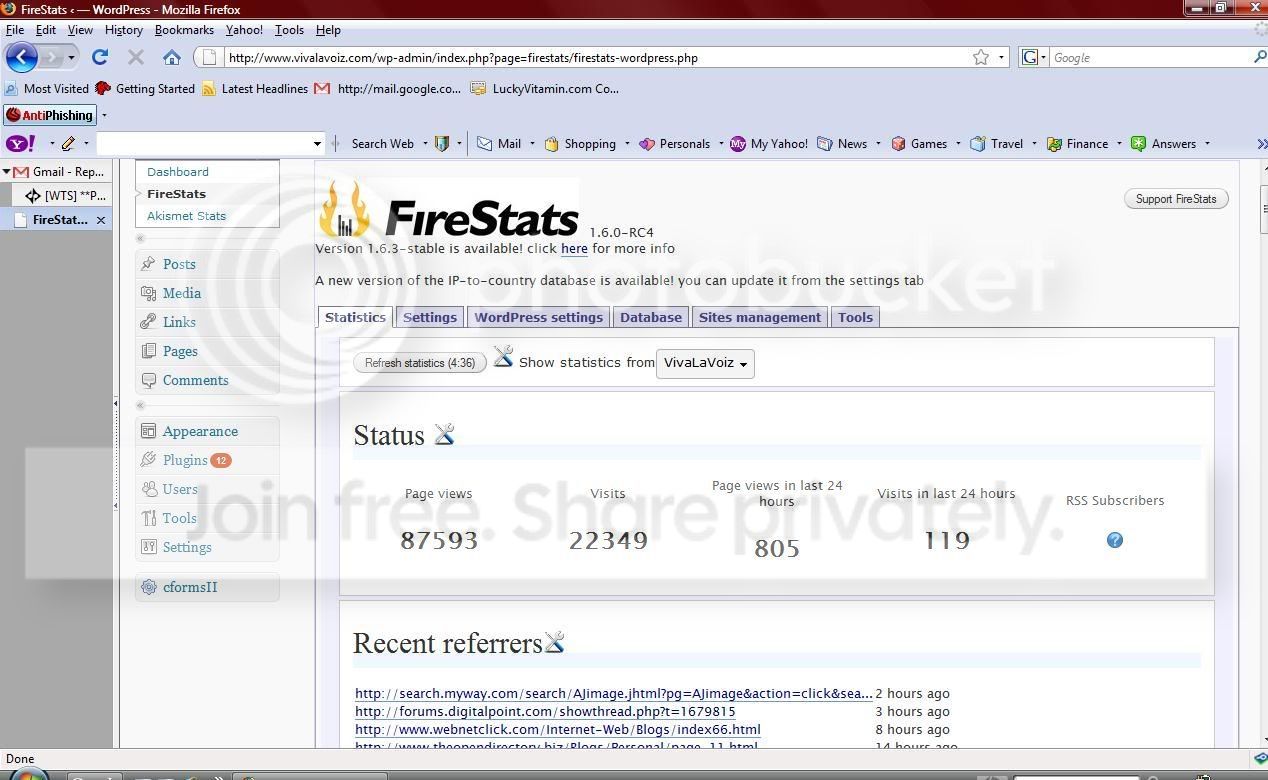The height and width of the screenshot is (780, 1268).
Task: Click the Support FireStats button
Action: tap(1176, 199)
